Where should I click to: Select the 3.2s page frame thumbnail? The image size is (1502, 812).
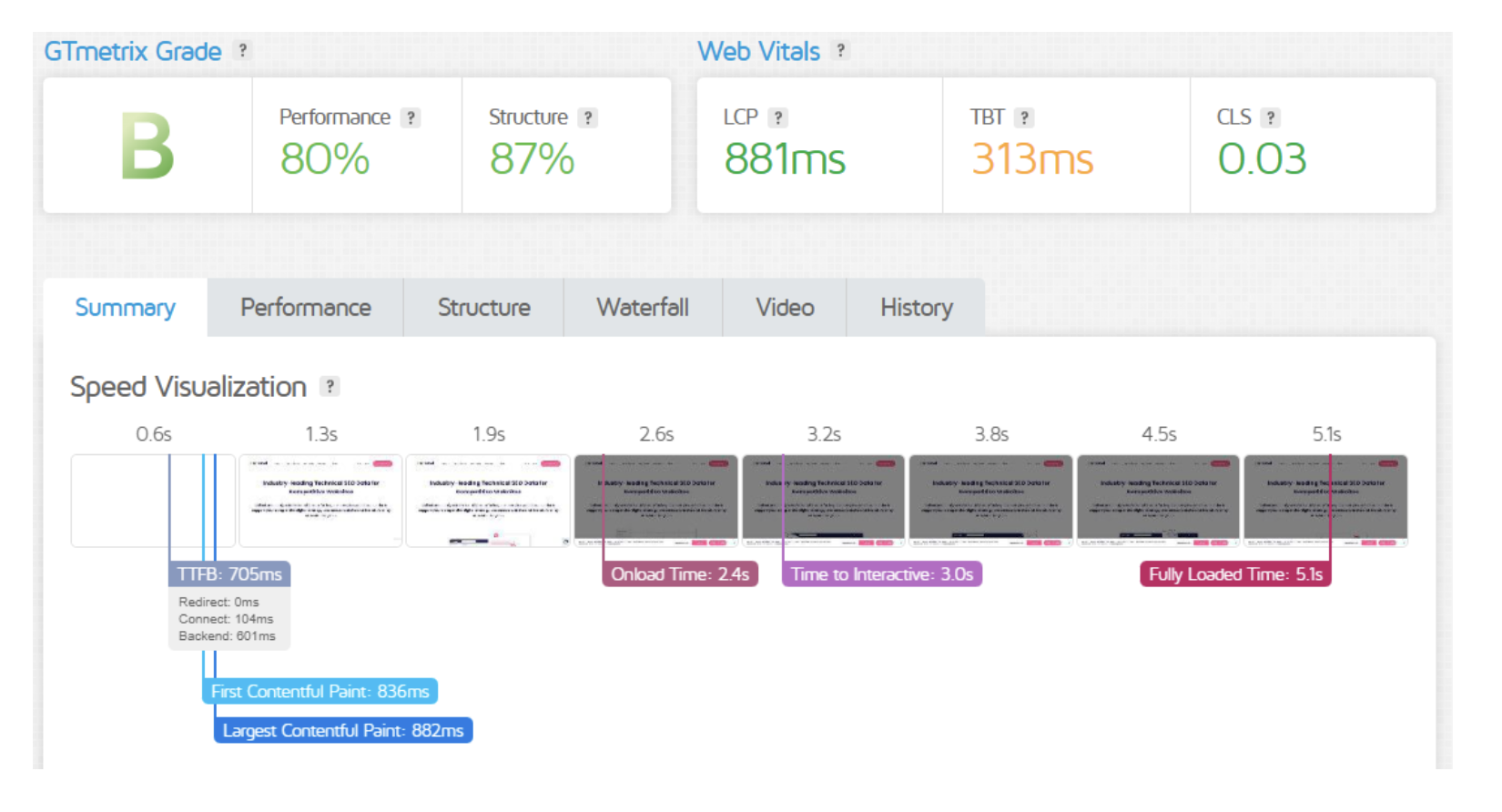823,501
